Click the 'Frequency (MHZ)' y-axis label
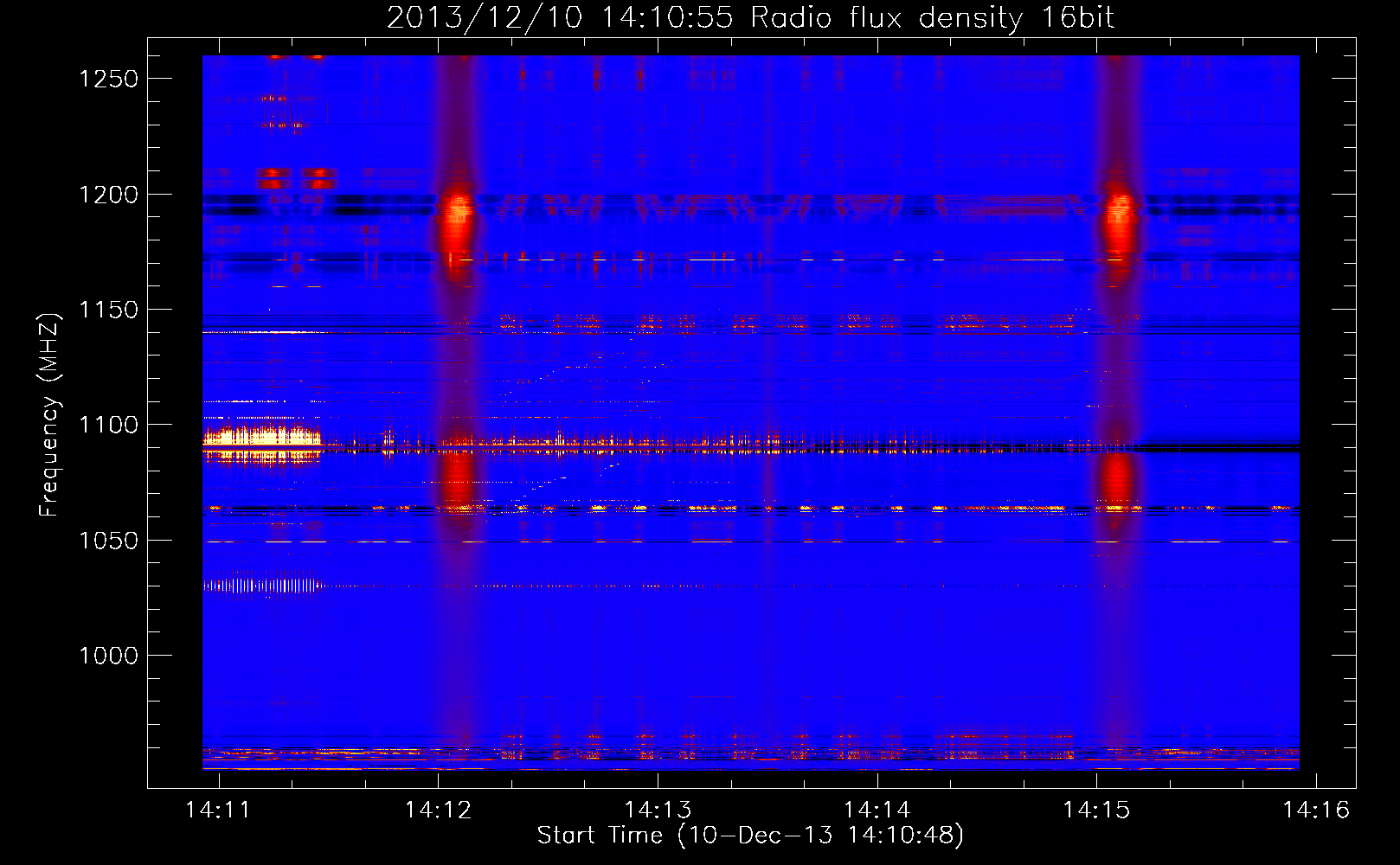 coord(49,415)
